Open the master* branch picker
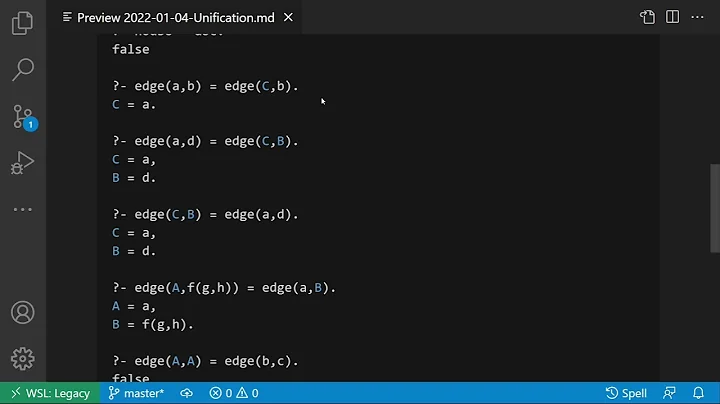 pyautogui.click(x=136, y=393)
